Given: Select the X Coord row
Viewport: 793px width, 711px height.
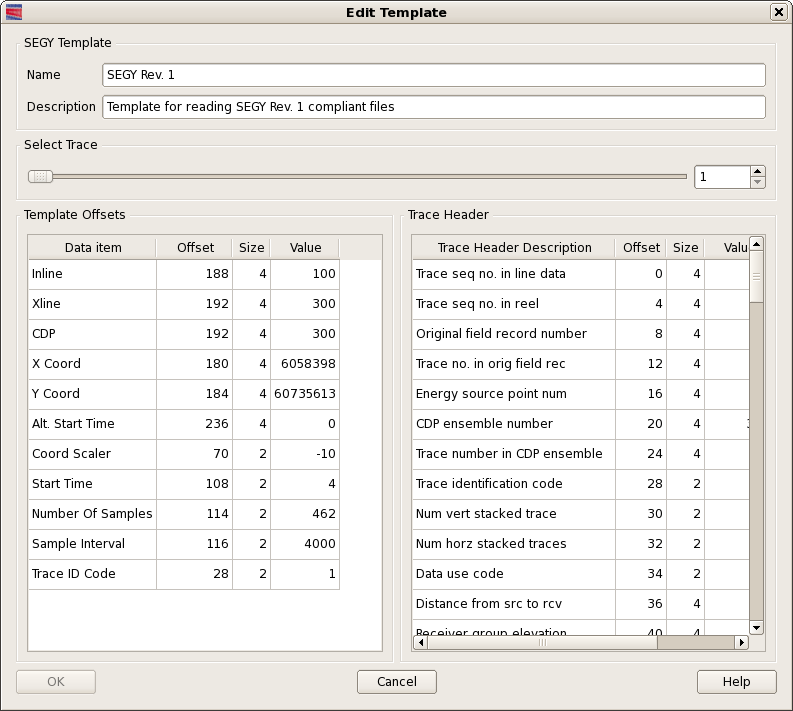Looking at the screenshot, I should pyautogui.click(x=184, y=364).
